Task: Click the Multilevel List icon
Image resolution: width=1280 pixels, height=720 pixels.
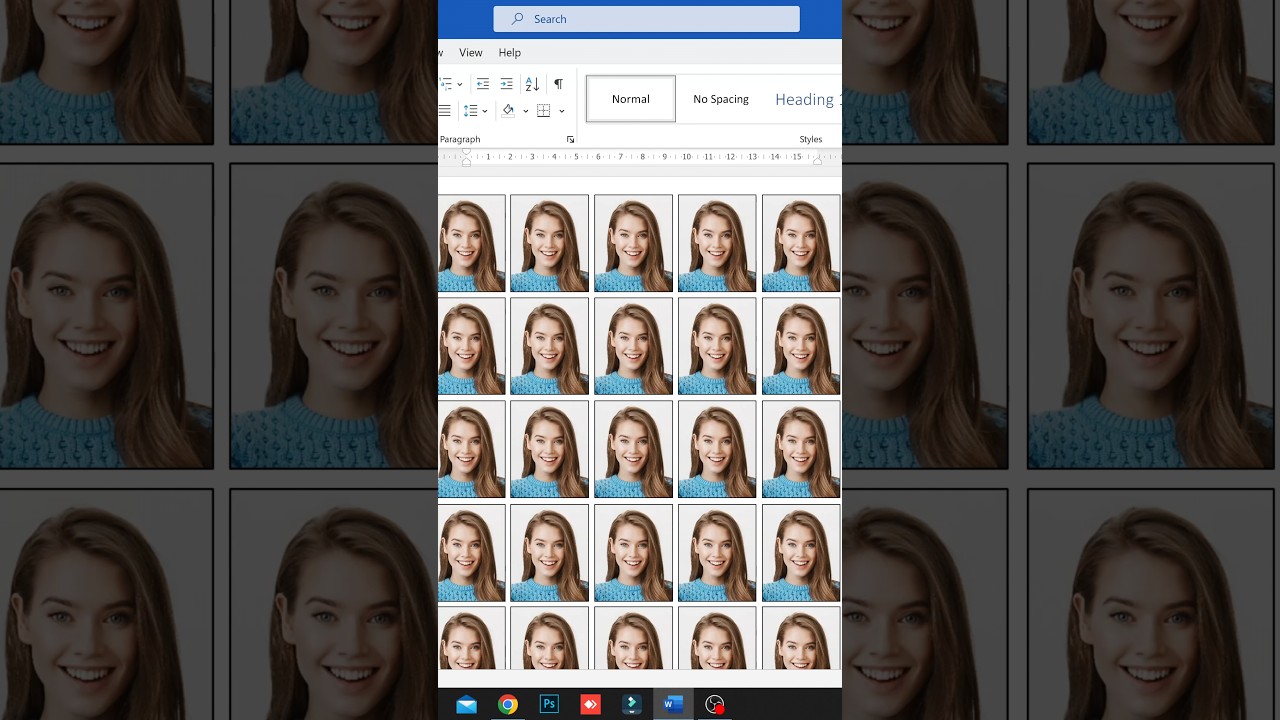Action: click(x=446, y=84)
